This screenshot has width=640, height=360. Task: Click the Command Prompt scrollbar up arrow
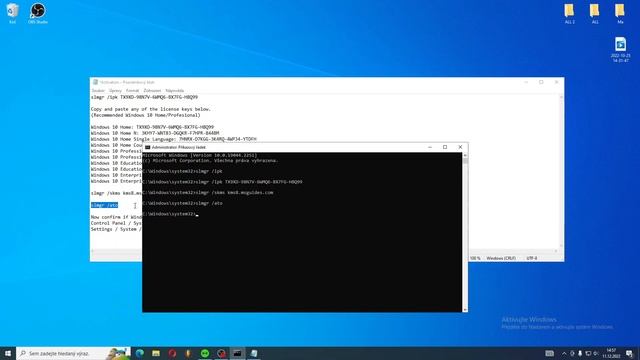465,155
